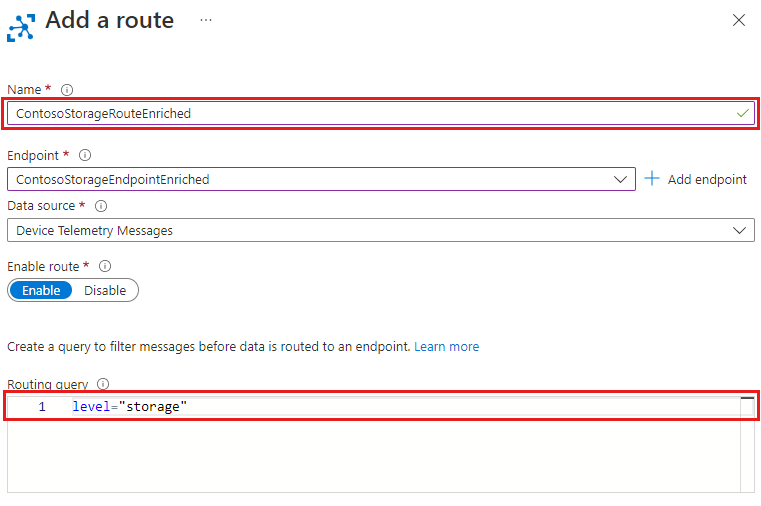Select the Disable toggle option

pos(105,290)
